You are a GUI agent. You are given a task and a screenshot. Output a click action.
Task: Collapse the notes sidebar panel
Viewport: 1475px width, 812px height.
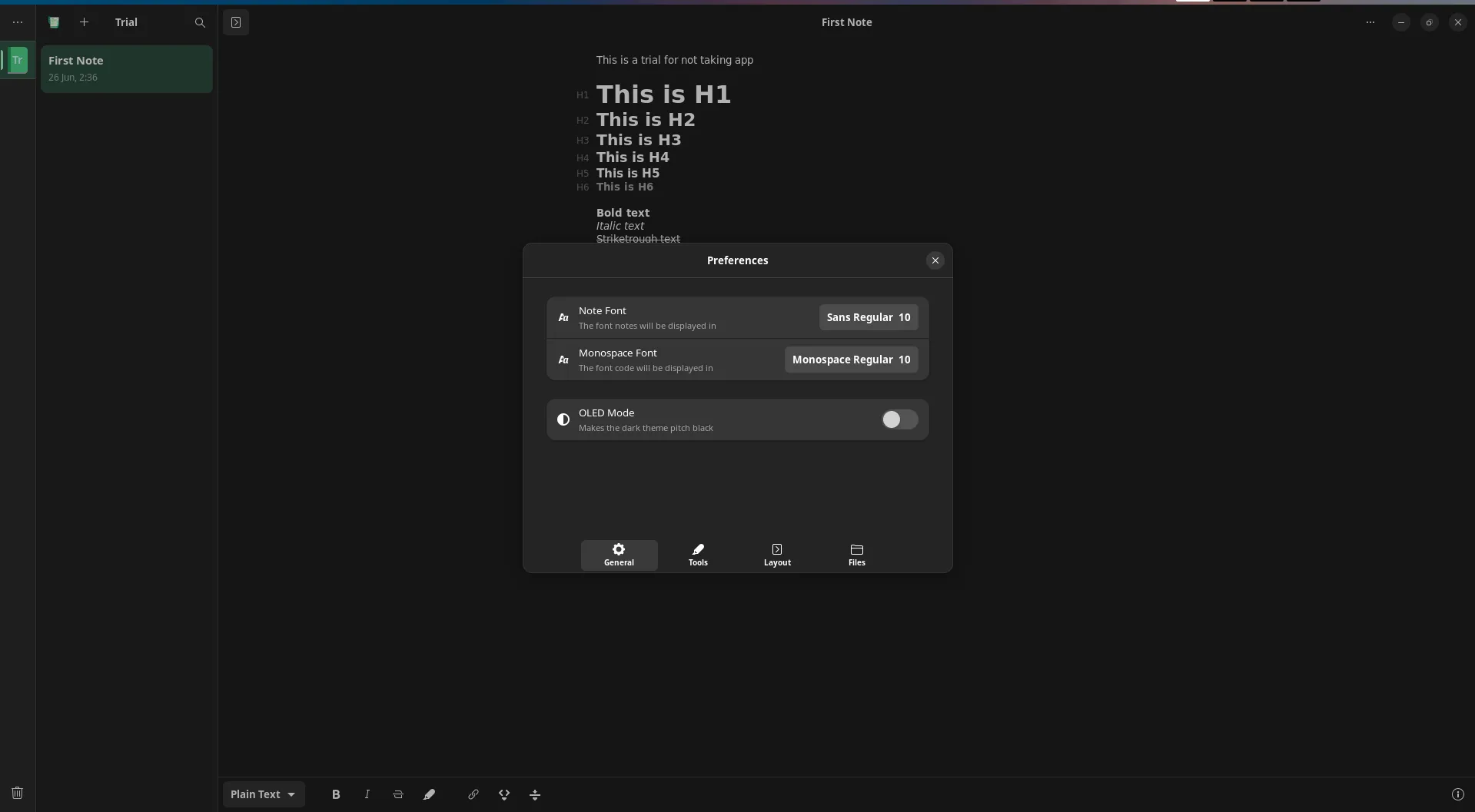point(236,22)
